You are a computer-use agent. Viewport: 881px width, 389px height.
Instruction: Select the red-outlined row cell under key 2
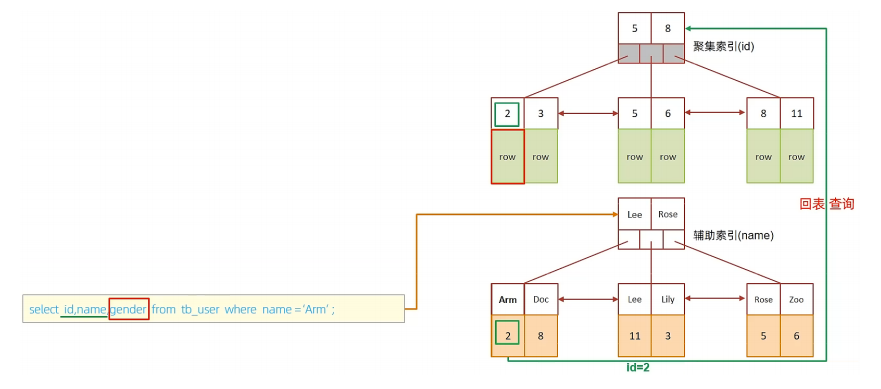pos(507,156)
